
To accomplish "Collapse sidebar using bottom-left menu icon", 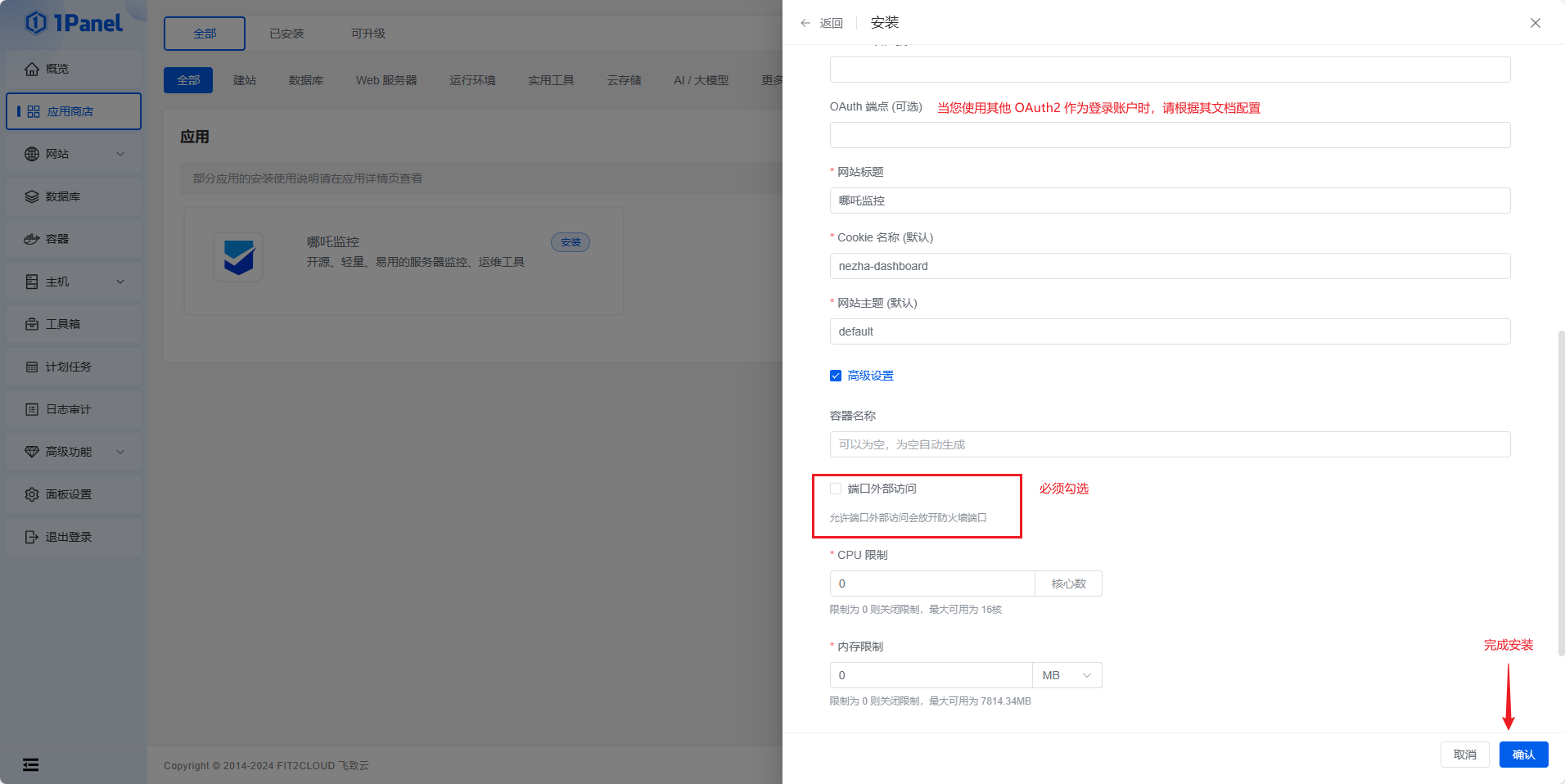I will point(31,764).
